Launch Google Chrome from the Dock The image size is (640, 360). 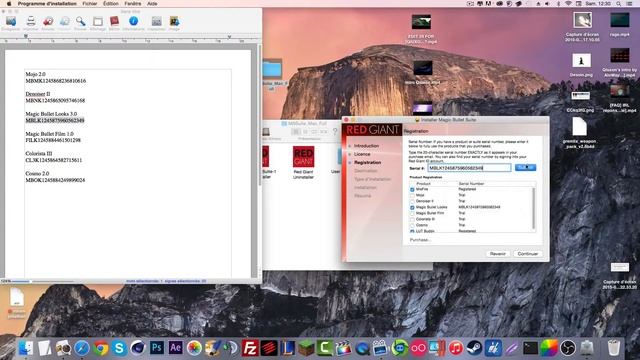[100, 348]
